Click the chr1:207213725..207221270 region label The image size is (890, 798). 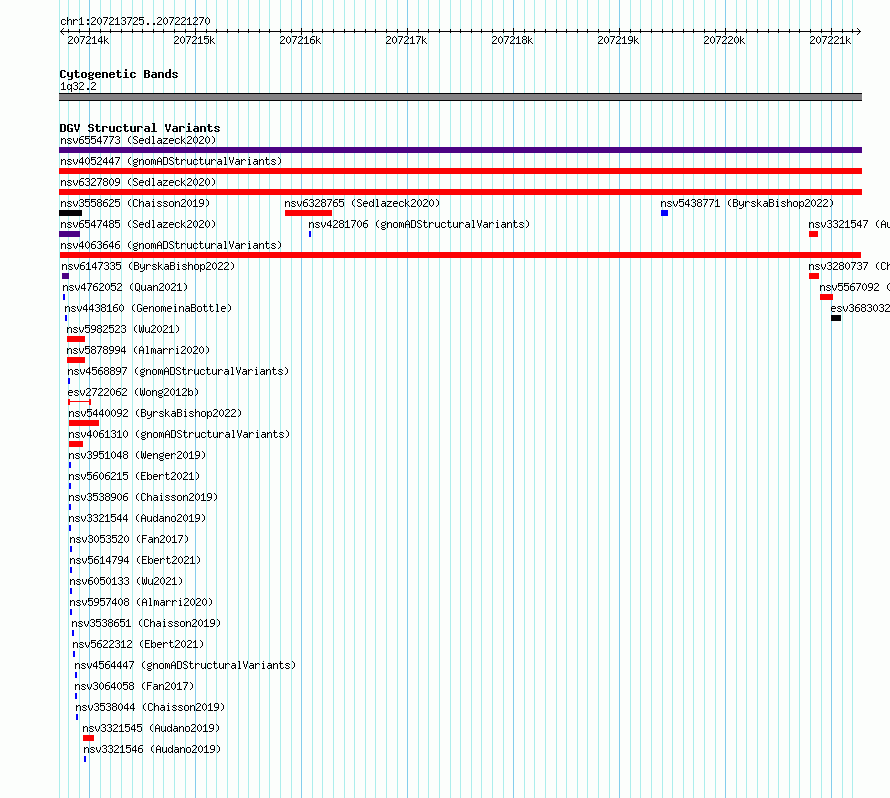point(135,21)
